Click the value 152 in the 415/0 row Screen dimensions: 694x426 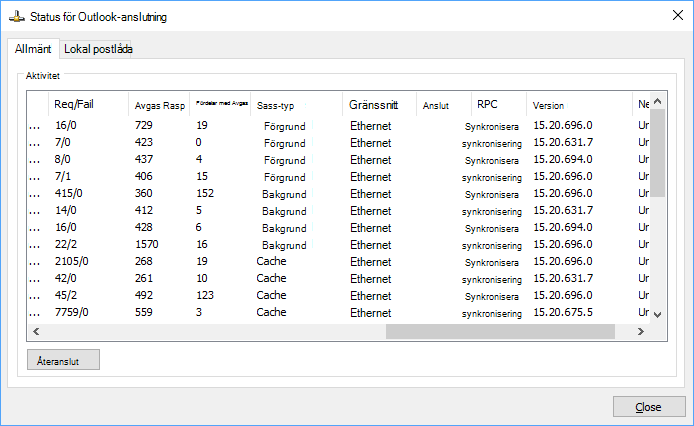click(205, 194)
